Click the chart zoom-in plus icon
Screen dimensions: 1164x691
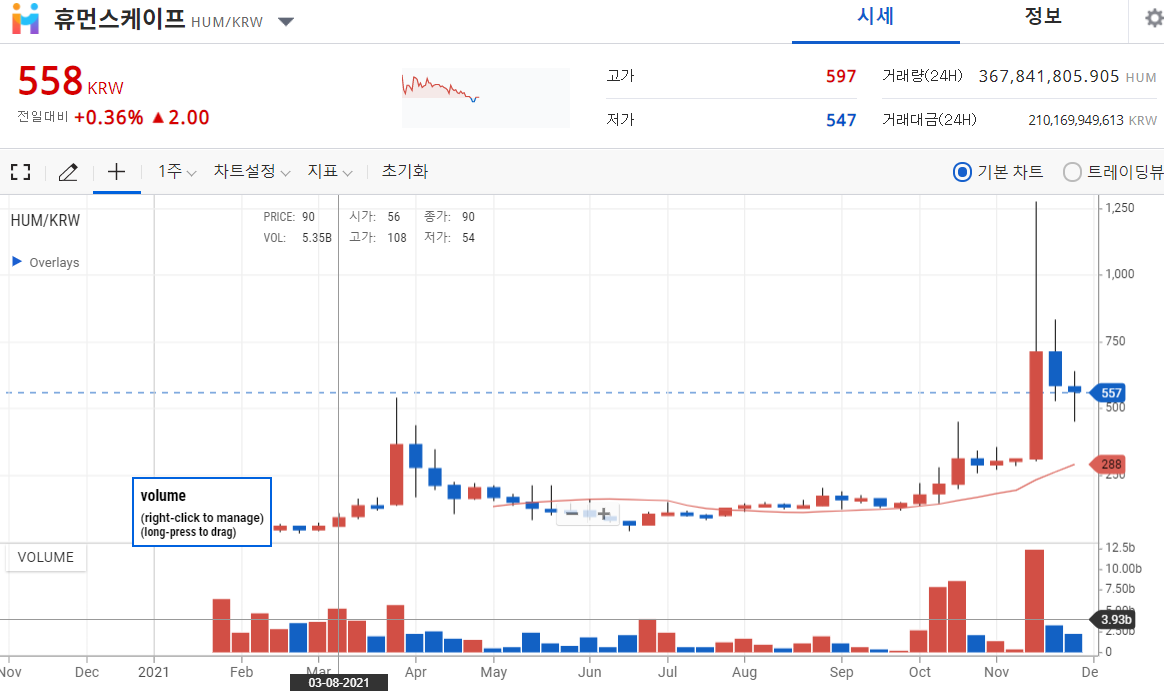[604, 513]
